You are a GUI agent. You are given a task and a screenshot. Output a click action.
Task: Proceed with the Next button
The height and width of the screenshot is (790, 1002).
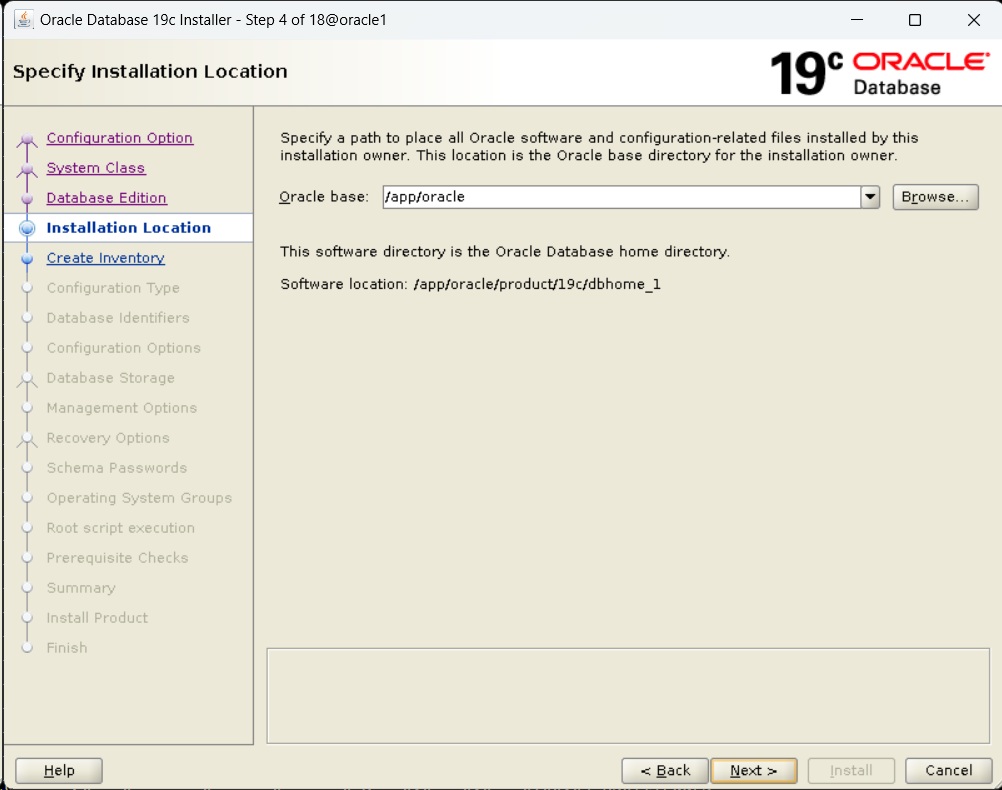tap(753, 770)
